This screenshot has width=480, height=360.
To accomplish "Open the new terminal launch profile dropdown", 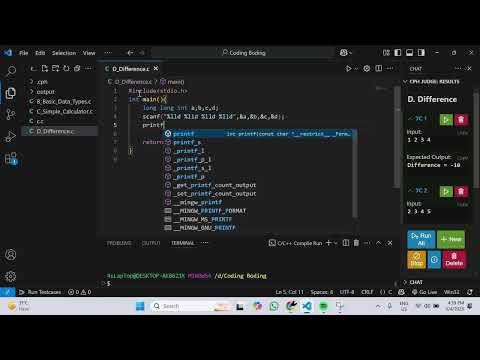I will point(335,243).
